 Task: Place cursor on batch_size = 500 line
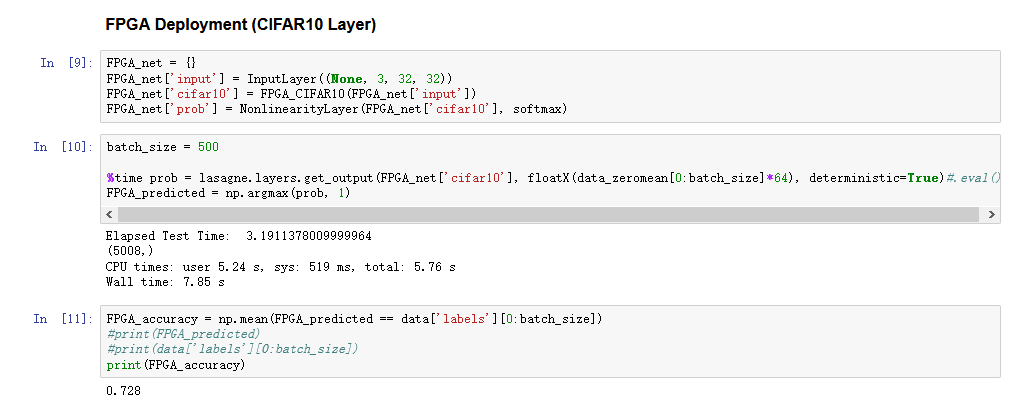tap(162, 148)
